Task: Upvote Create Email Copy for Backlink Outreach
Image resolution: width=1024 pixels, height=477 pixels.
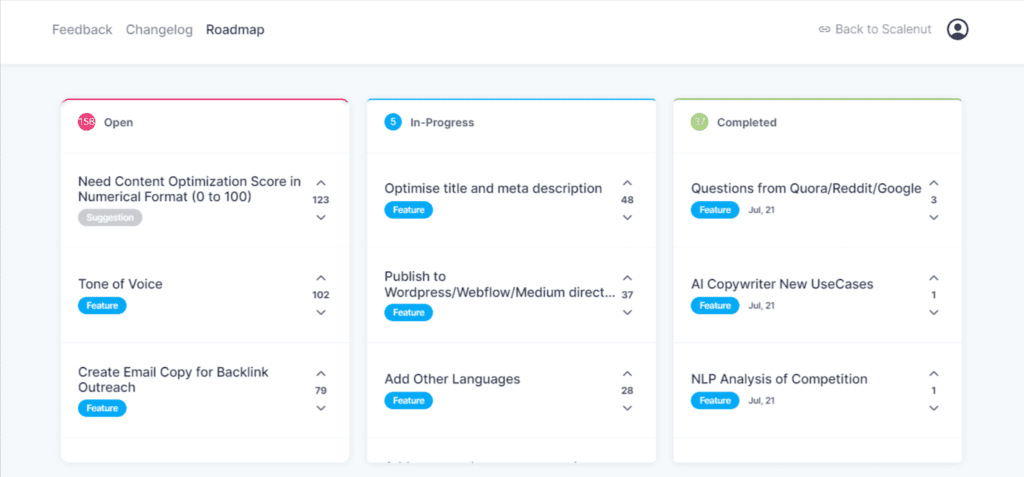Action: 321,374
